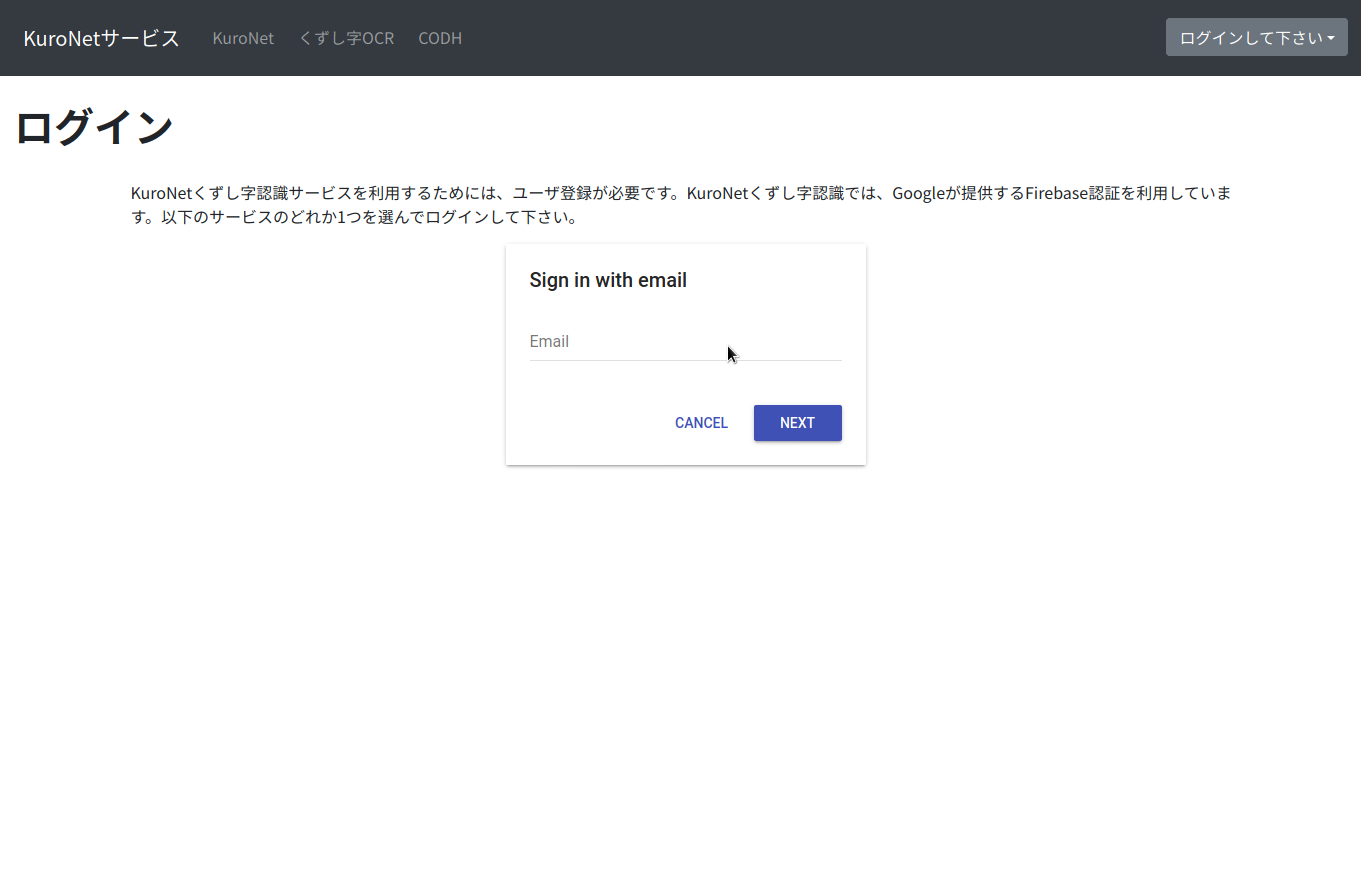The width and height of the screenshot is (1361, 874).
Task: Click CANCEL to dismiss the sign-in dialog
Action: pyautogui.click(x=701, y=422)
